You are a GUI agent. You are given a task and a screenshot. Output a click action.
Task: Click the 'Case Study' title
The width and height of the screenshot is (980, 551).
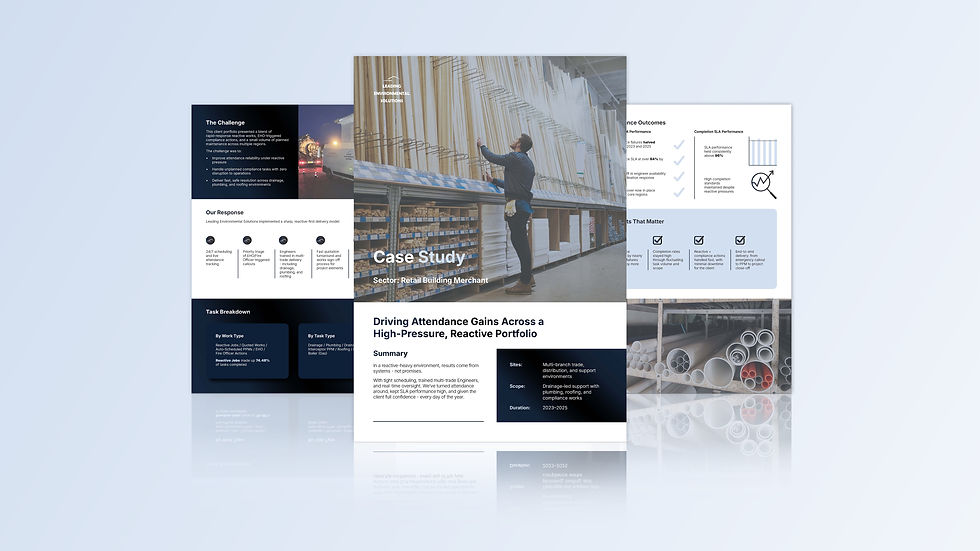419,257
